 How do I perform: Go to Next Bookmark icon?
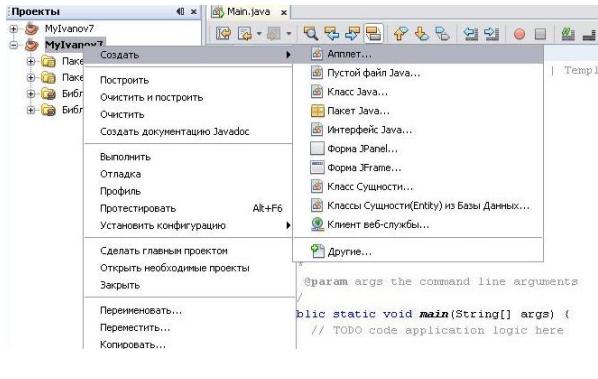tap(421, 34)
